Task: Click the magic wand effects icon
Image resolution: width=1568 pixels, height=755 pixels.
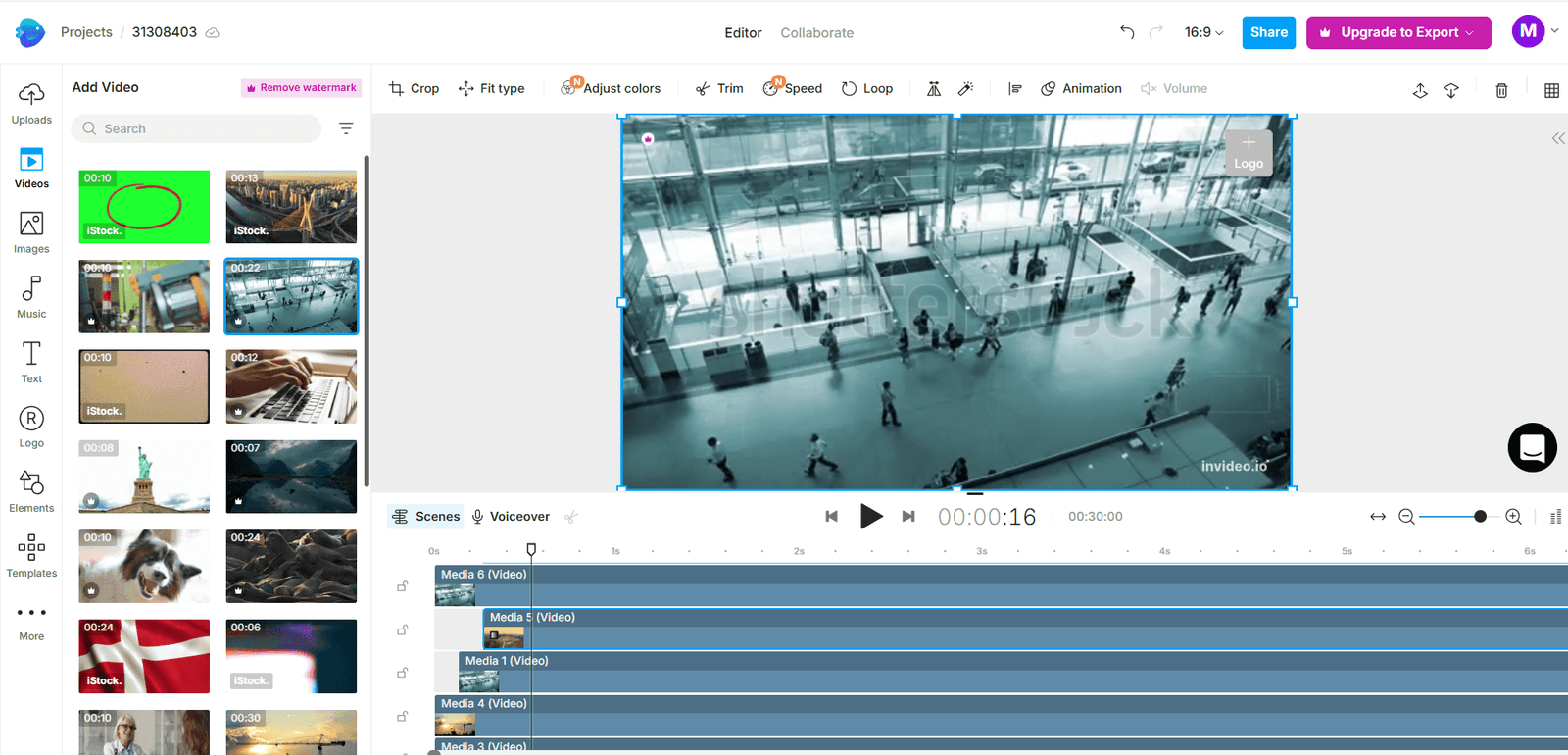Action: 966,89
